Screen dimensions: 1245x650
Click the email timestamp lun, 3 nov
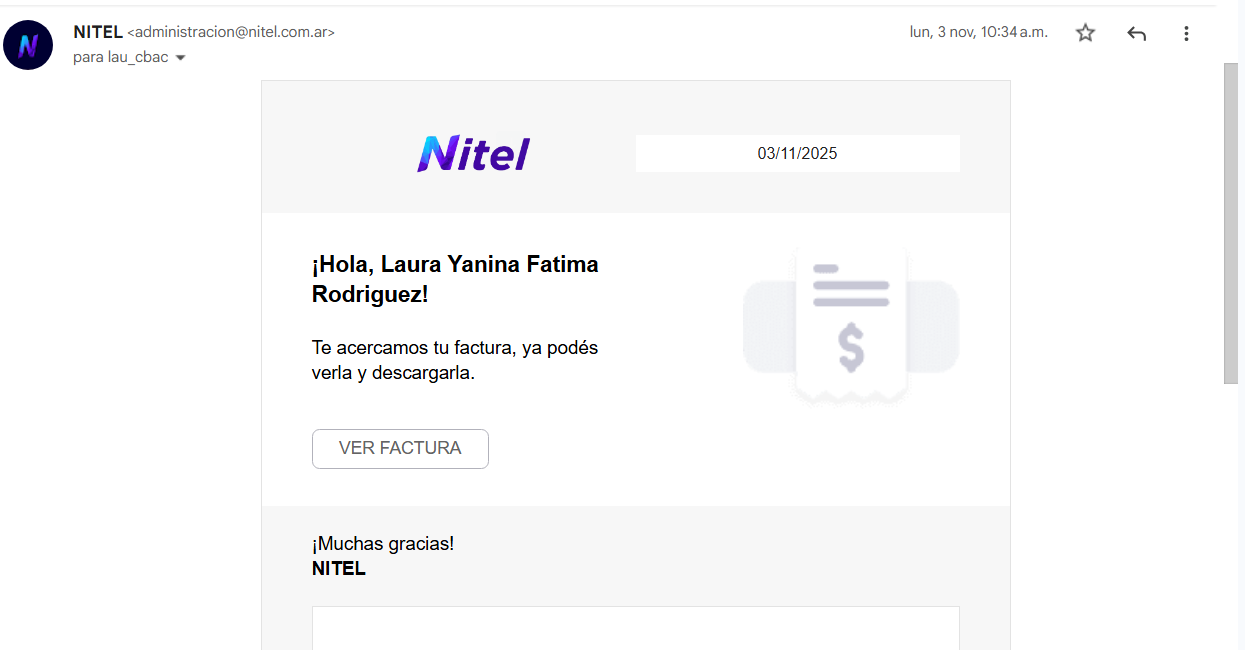tap(978, 32)
